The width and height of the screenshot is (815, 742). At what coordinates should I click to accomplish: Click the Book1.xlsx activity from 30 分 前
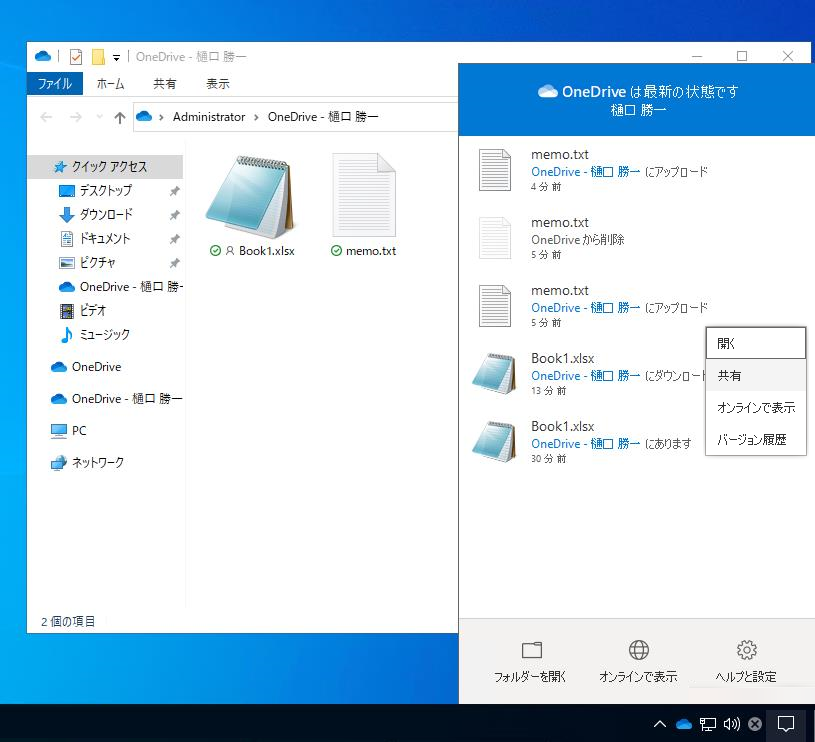[x=582, y=442]
